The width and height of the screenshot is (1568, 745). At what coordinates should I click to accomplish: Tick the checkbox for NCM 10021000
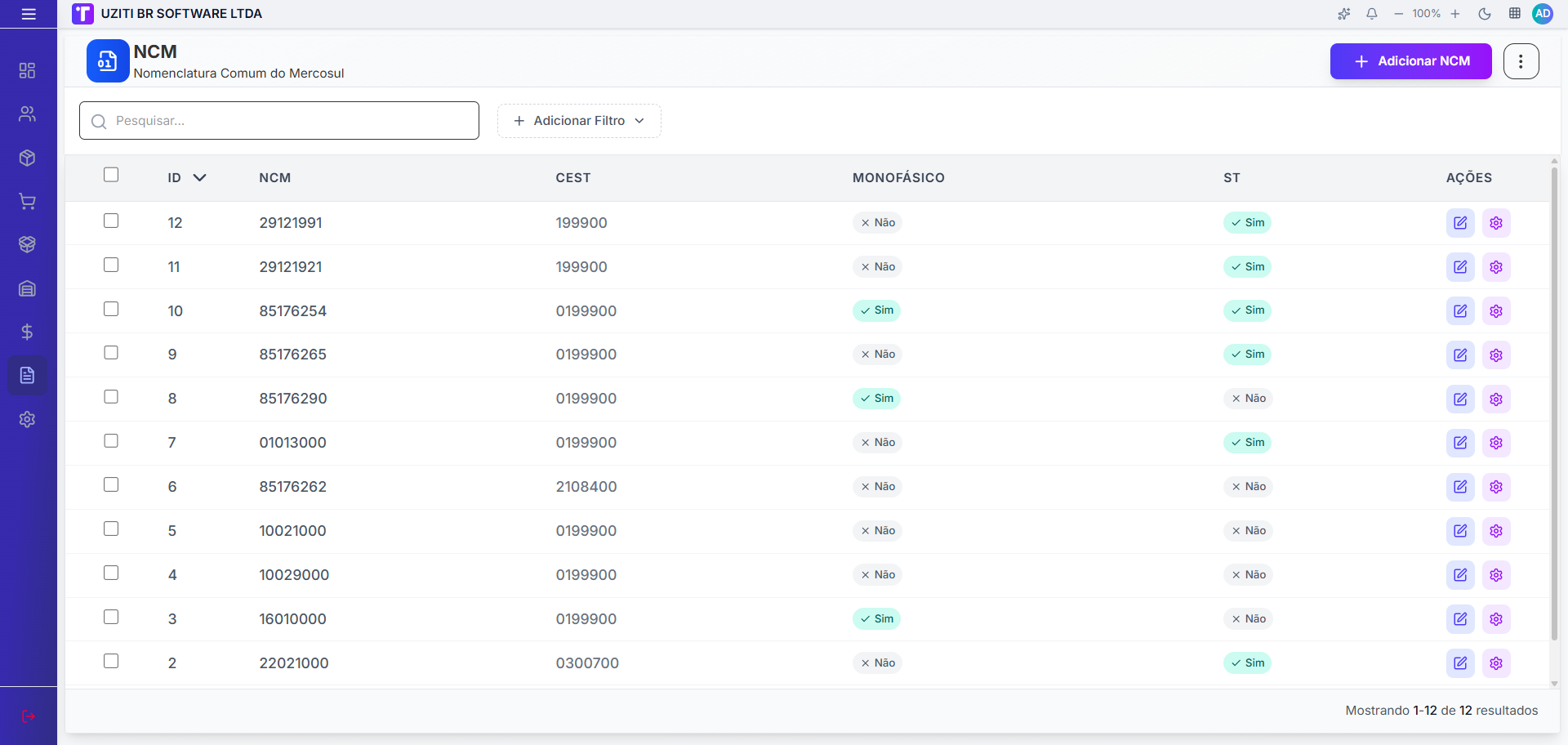[111, 529]
